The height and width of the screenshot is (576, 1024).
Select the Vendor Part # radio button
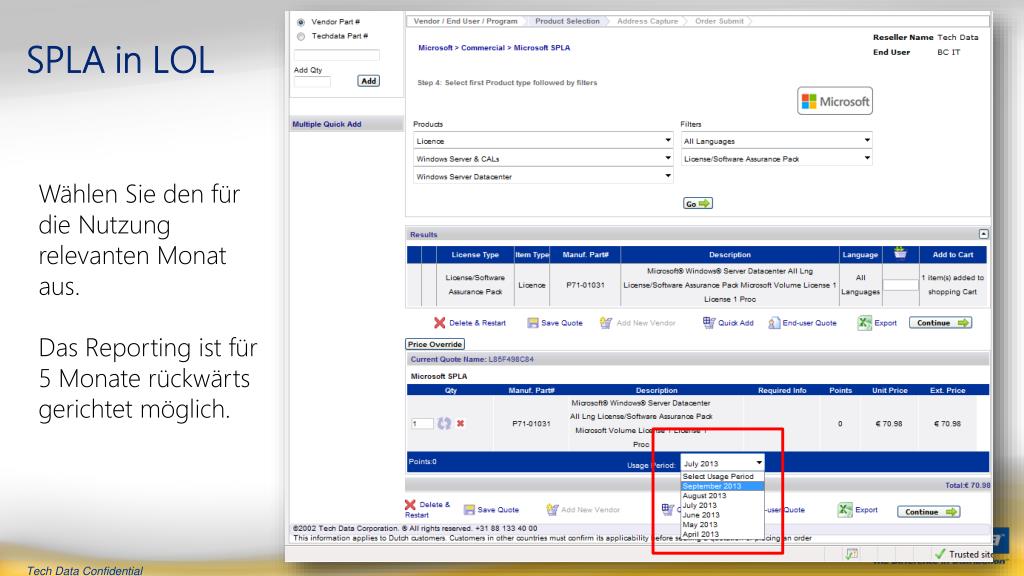coord(301,22)
